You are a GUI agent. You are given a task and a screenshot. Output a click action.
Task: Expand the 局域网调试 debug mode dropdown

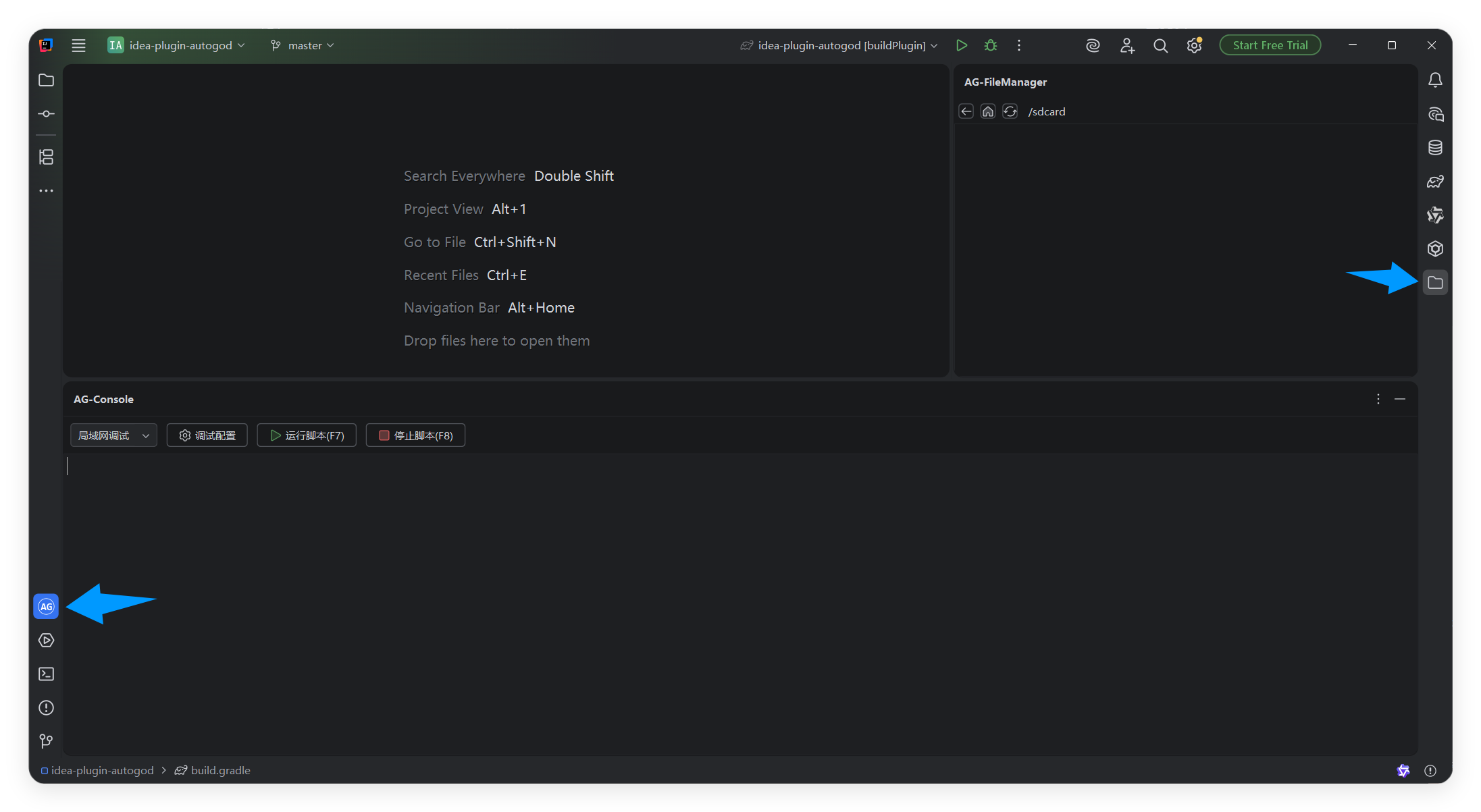click(x=113, y=435)
